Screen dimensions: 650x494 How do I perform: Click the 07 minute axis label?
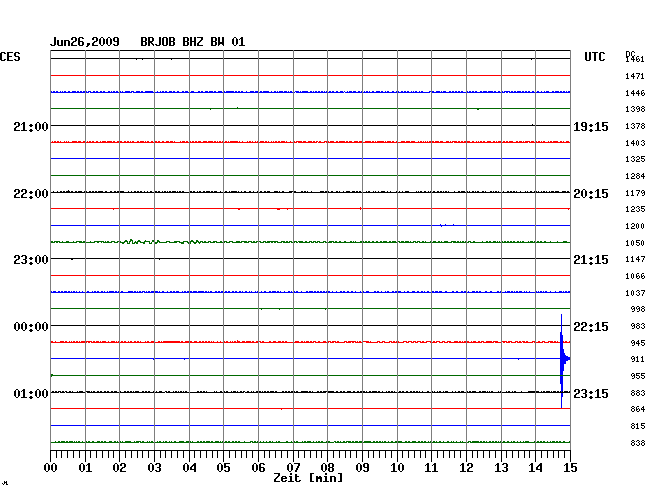293,468
